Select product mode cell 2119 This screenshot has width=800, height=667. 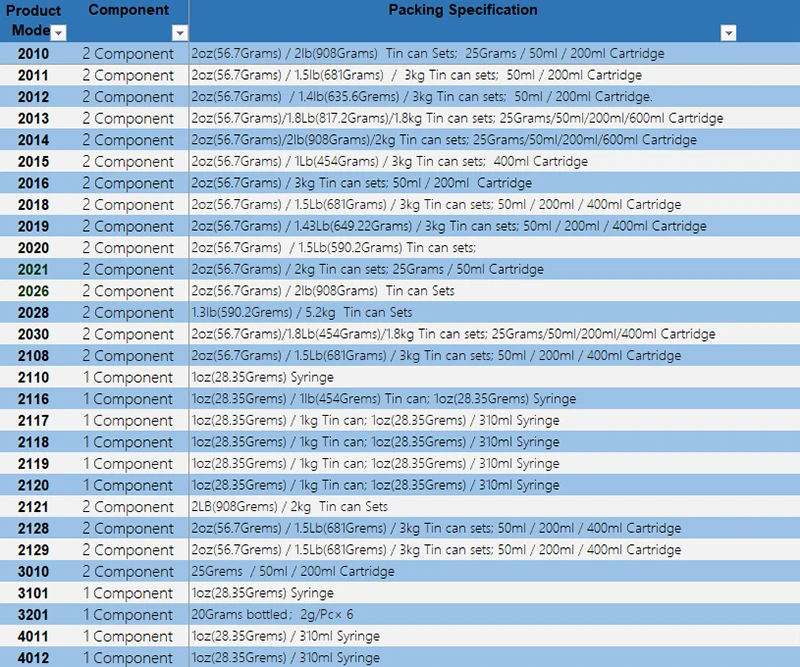tap(34, 463)
